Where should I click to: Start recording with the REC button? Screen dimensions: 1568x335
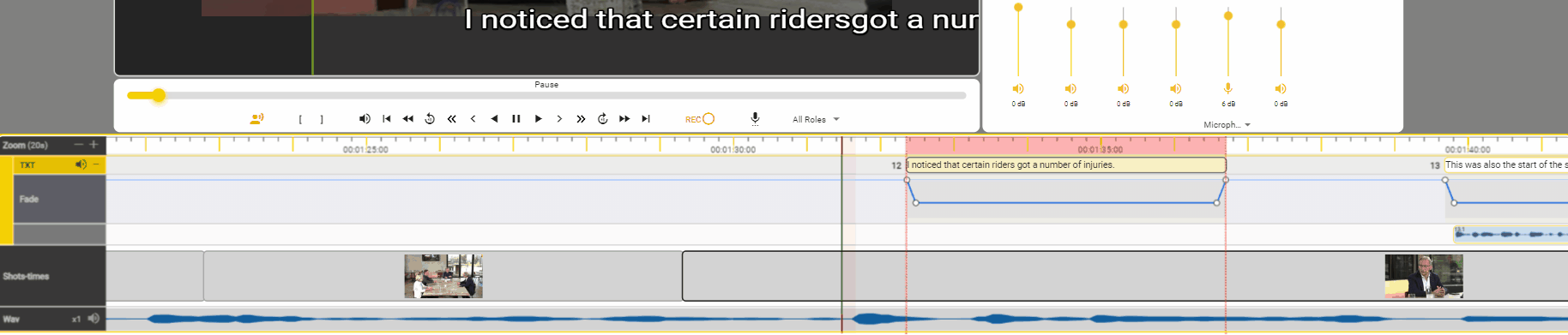point(700,119)
